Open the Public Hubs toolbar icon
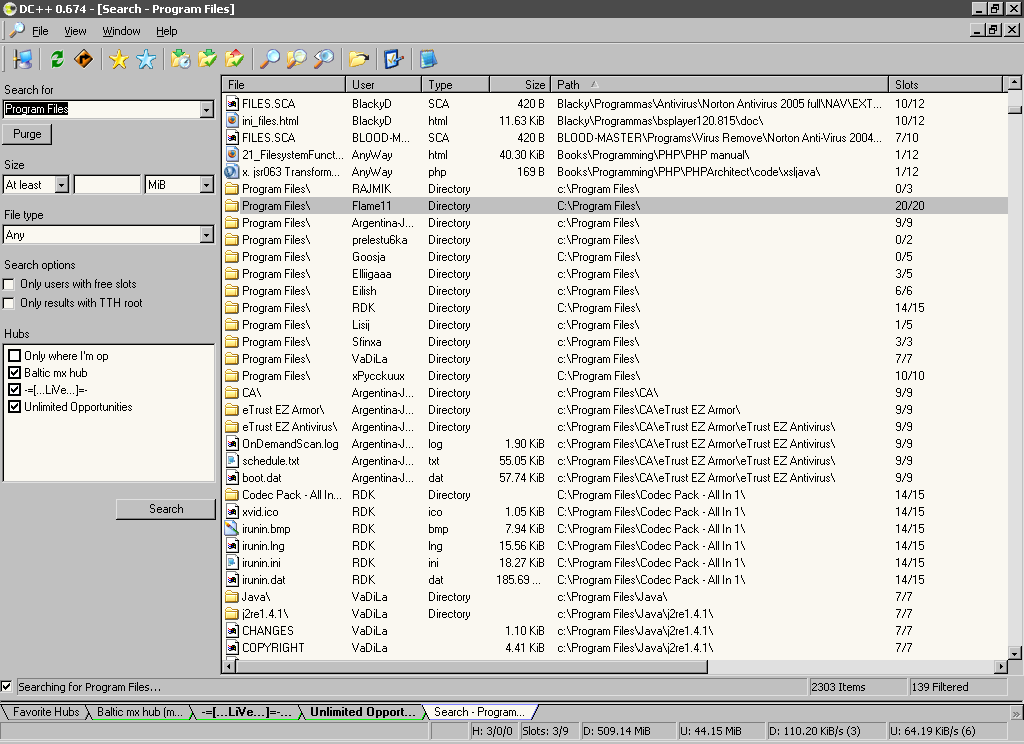This screenshot has width=1024, height=744. click(x=23, y=60)
